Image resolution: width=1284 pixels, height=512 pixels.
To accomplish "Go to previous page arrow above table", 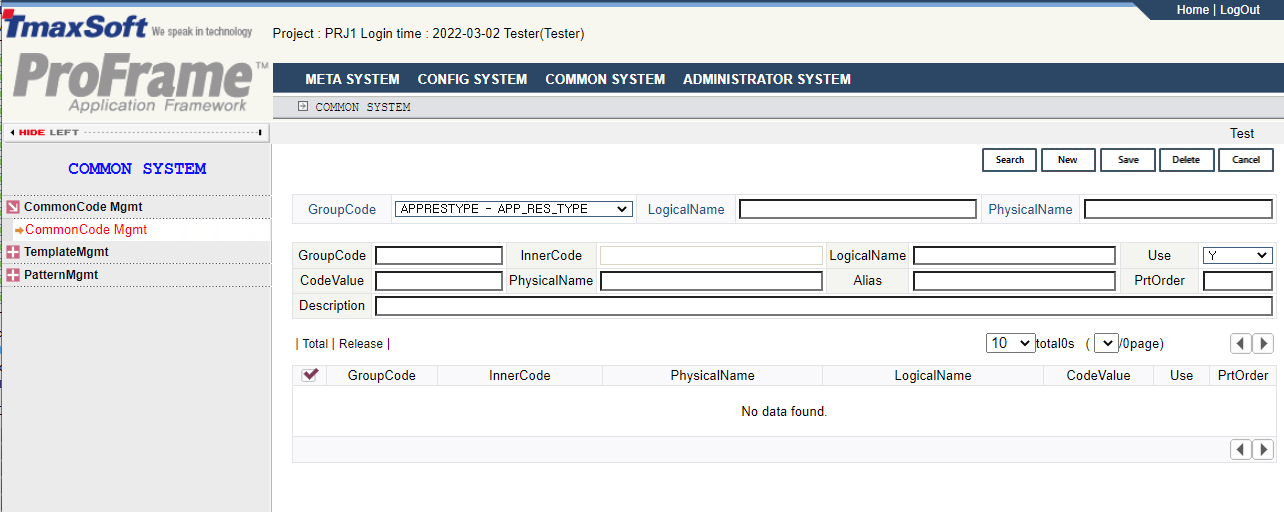I will coord(1241,343).
